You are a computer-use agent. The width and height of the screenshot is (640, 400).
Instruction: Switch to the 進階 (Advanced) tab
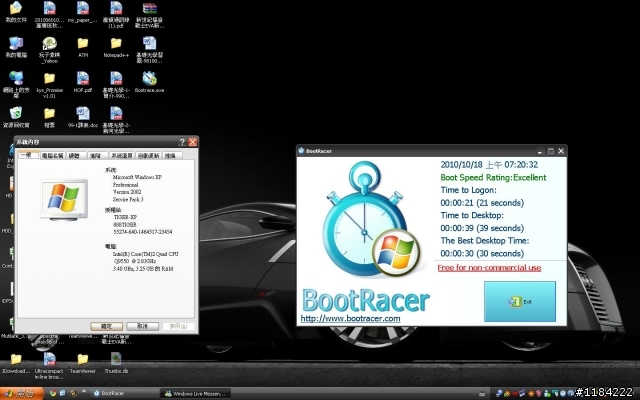[x=96, y=156]
